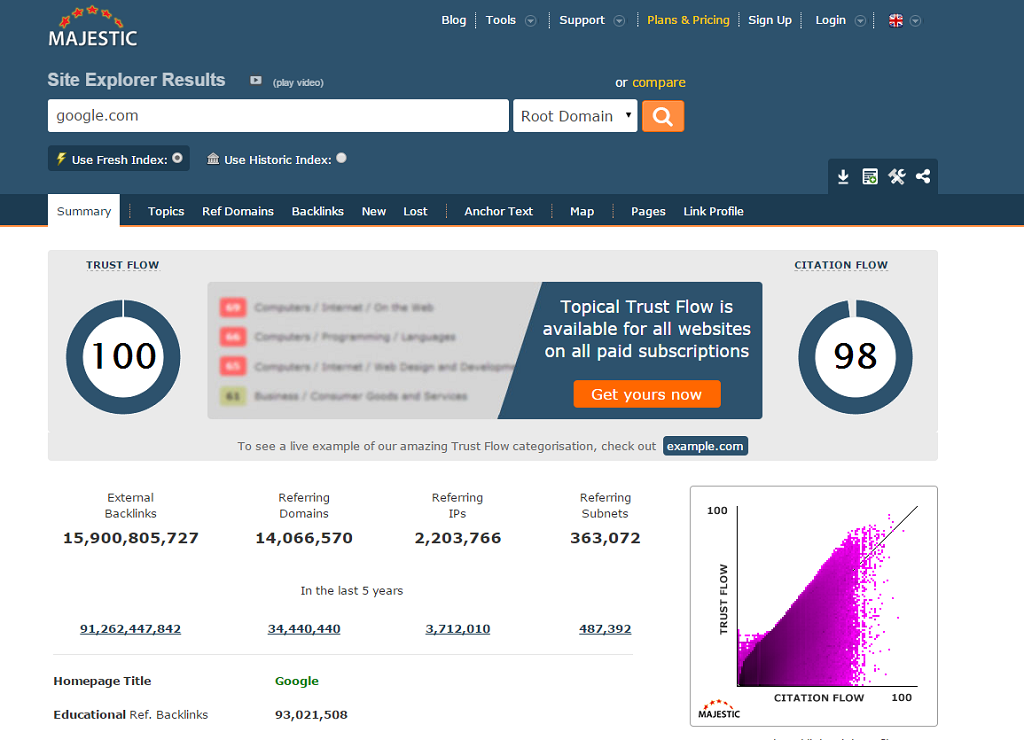Click the Trust Flow heading
Screen dimensions: 1024x740
coord(123,265)
